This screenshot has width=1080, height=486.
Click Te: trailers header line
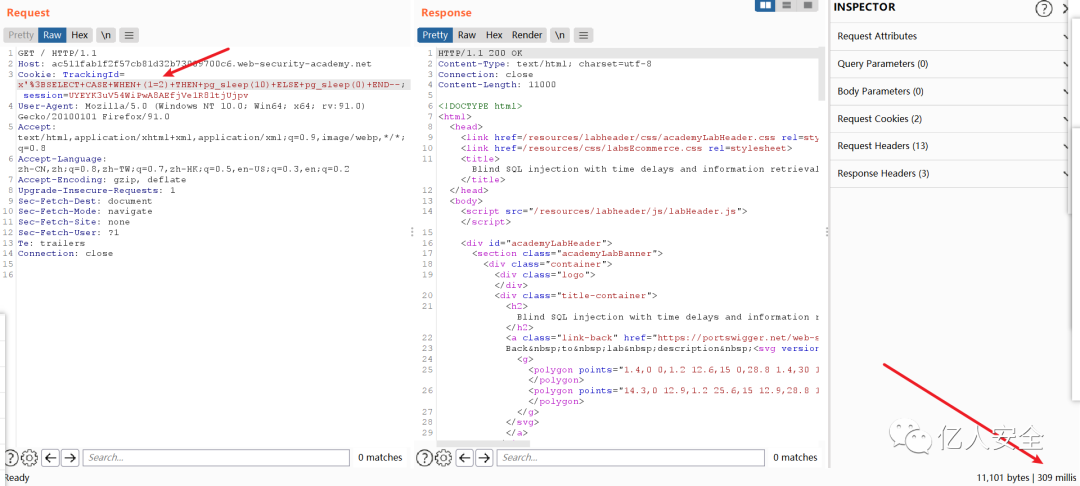[x=52, y=243]
